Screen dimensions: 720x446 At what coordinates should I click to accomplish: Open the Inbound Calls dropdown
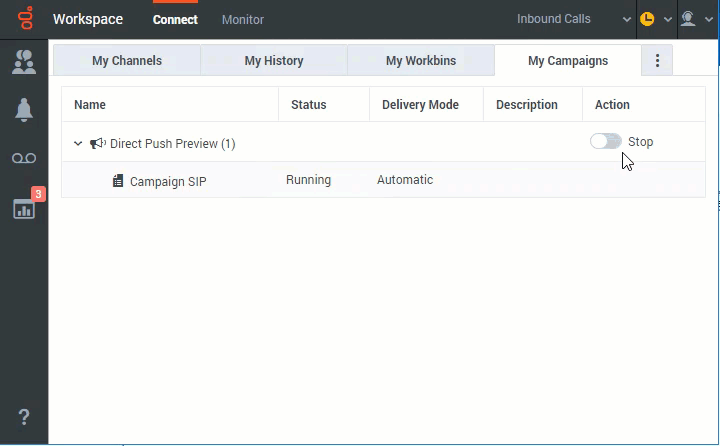point(574,19)
